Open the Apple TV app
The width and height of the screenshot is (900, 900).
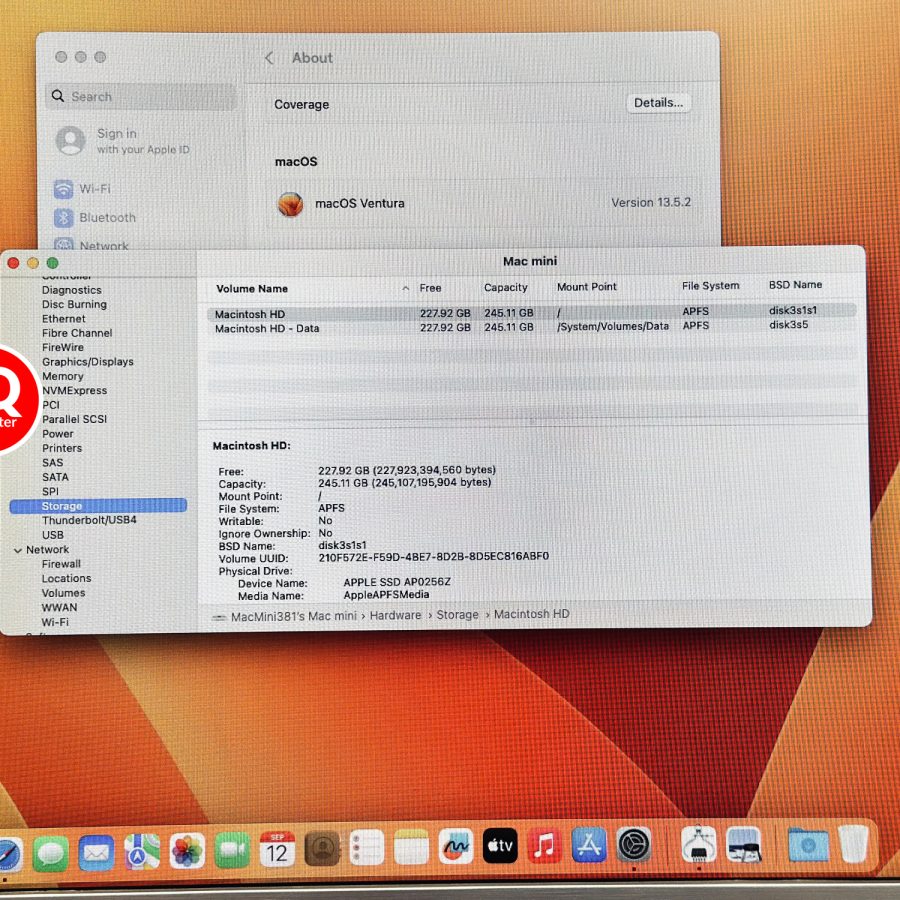[x=500, y=845]
